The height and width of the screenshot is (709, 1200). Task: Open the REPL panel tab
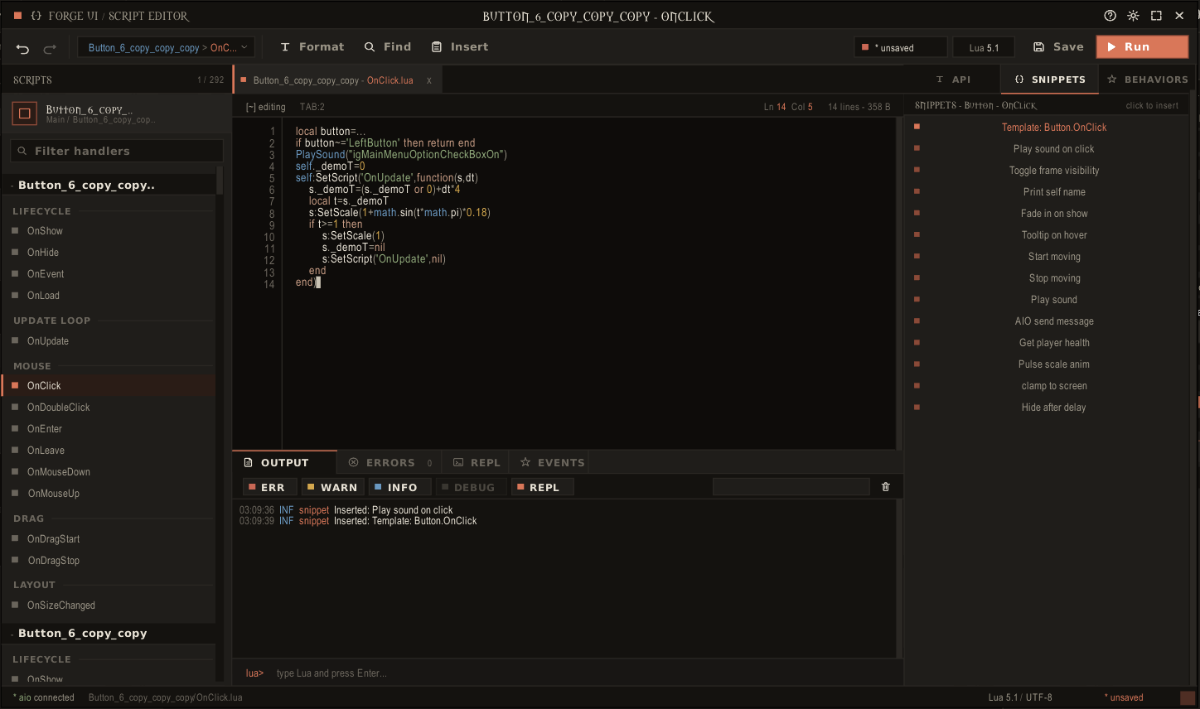477,463
